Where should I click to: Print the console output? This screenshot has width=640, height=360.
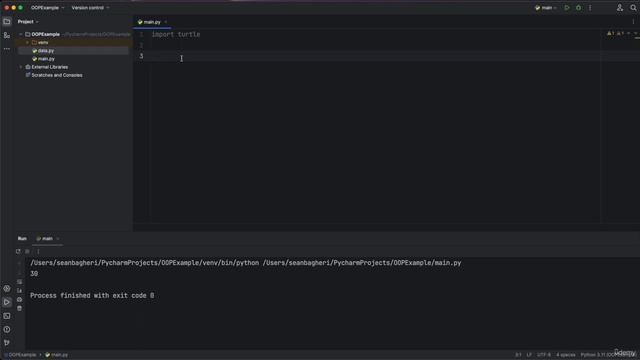tap(20, 300)
